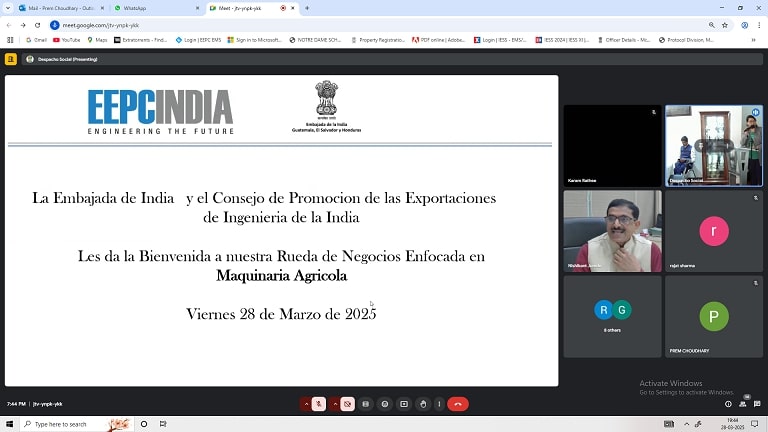Open the 8 others participants tile
The width and height of the screenshot is (768, 432).
click(612, 316)
